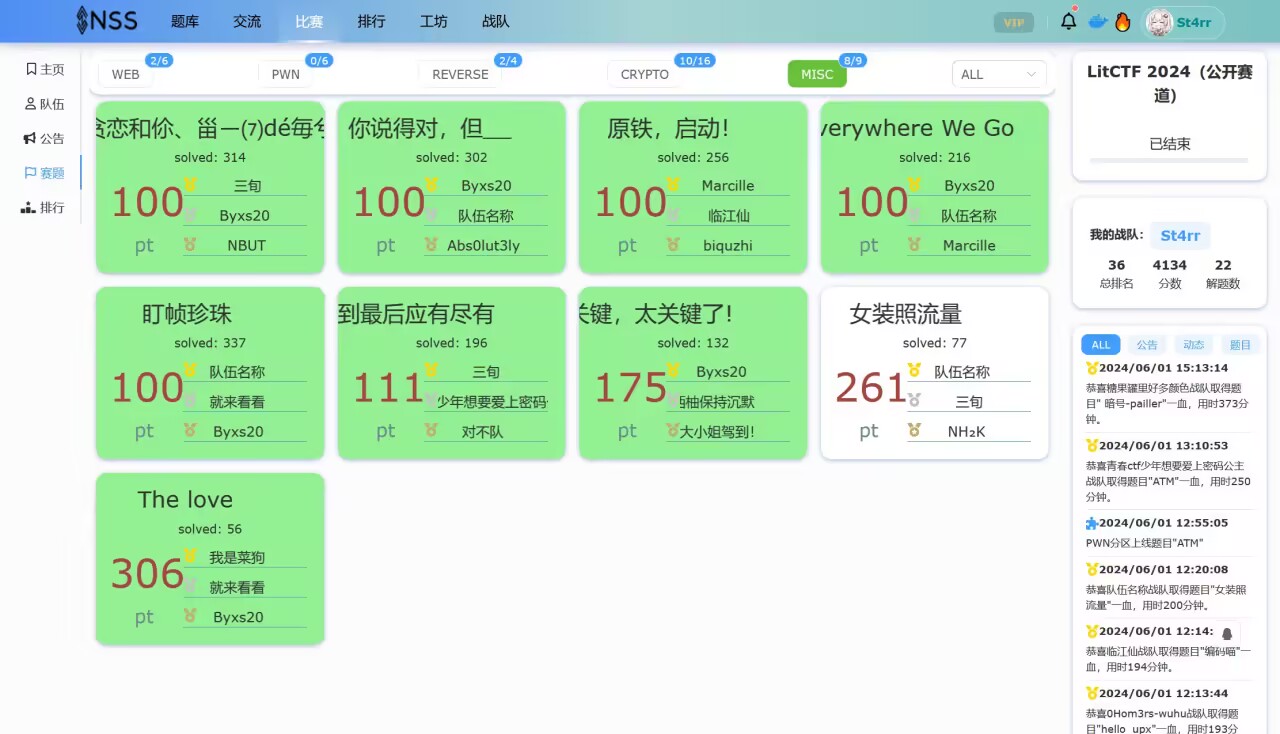Click the VIP badge

coord(1014,22)
